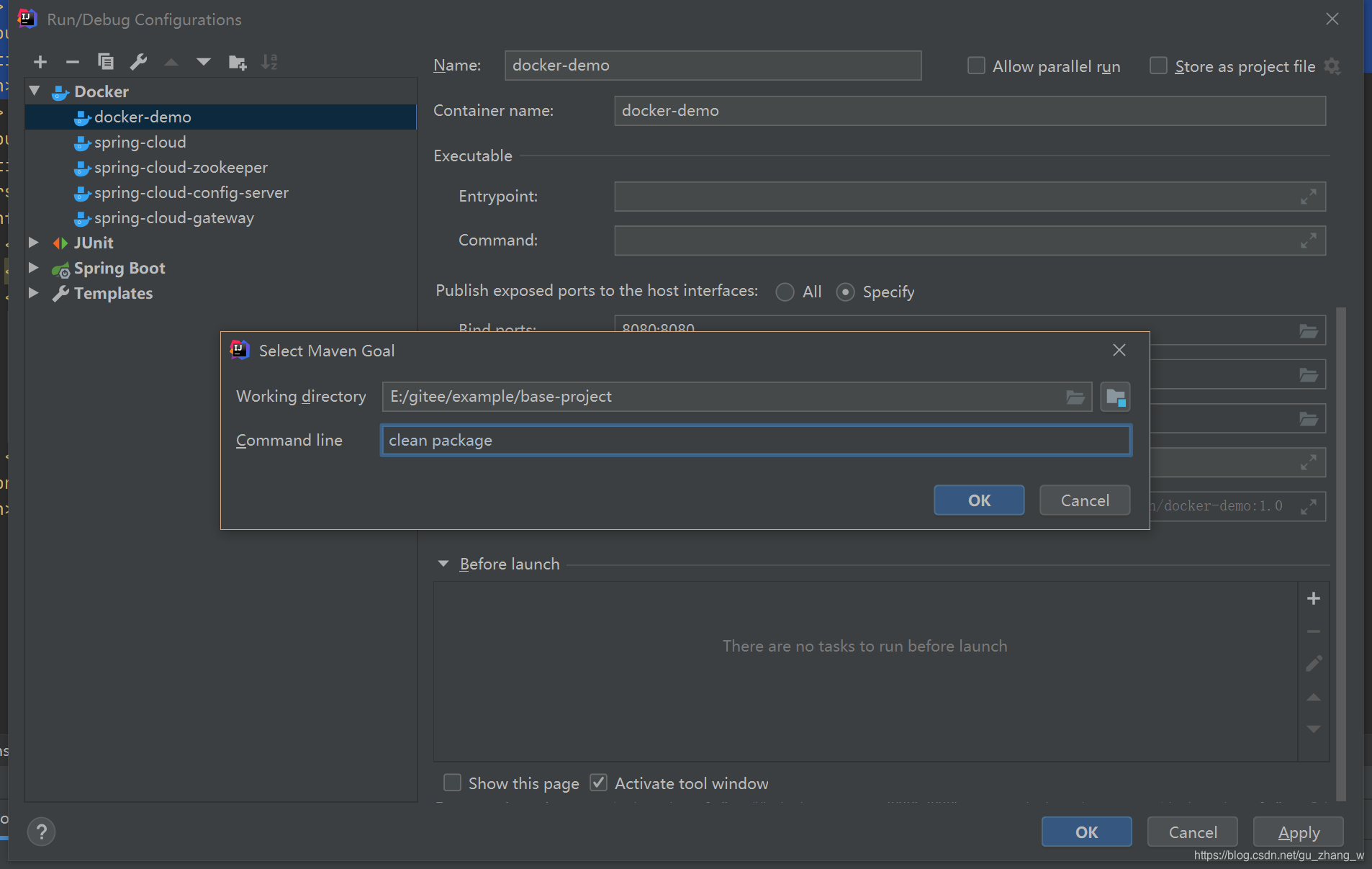
Task: Select the Specify ports radio button
Action: coord(846,292)
